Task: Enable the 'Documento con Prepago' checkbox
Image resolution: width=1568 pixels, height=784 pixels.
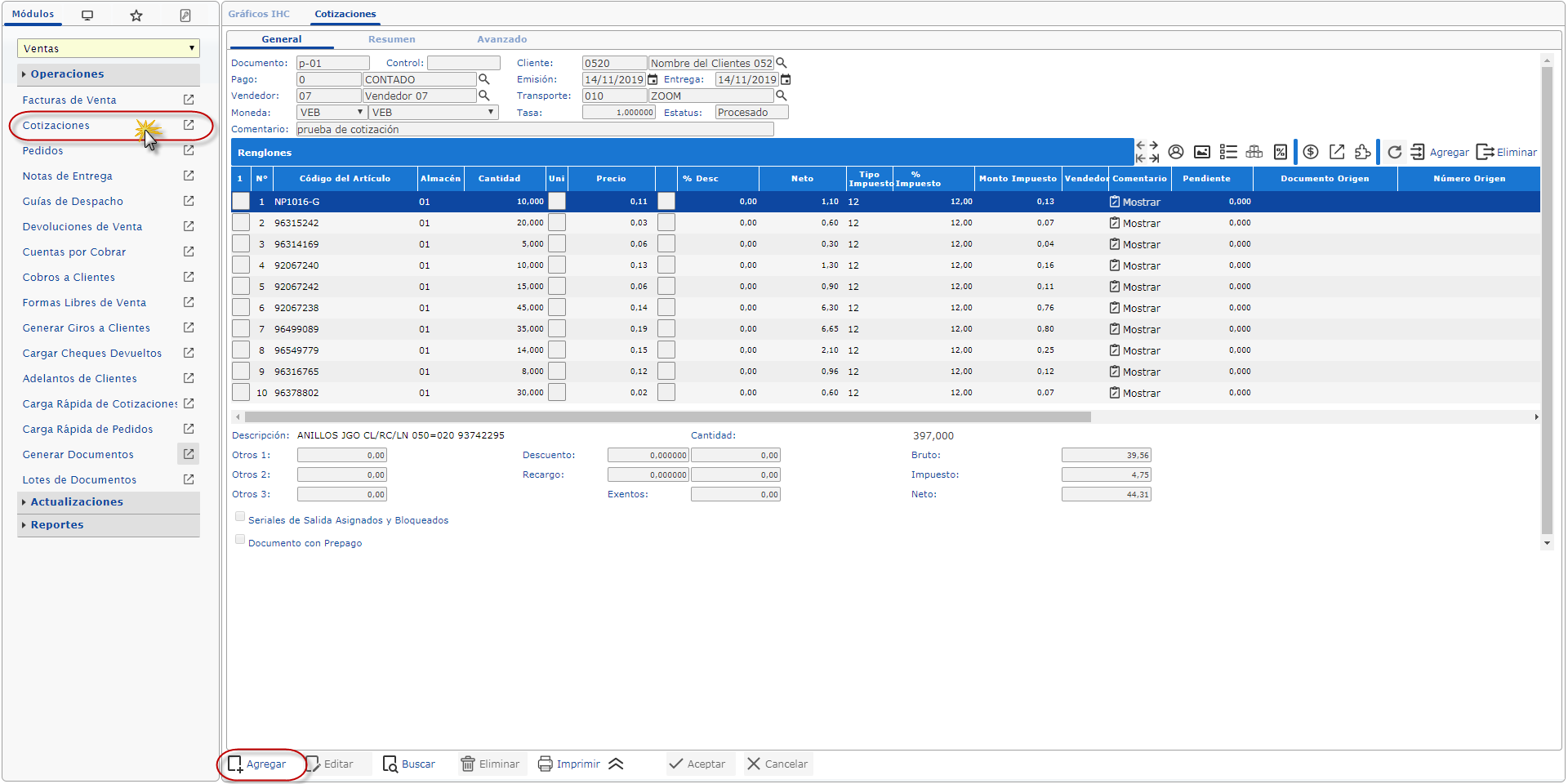Action: tap(240, 539)
